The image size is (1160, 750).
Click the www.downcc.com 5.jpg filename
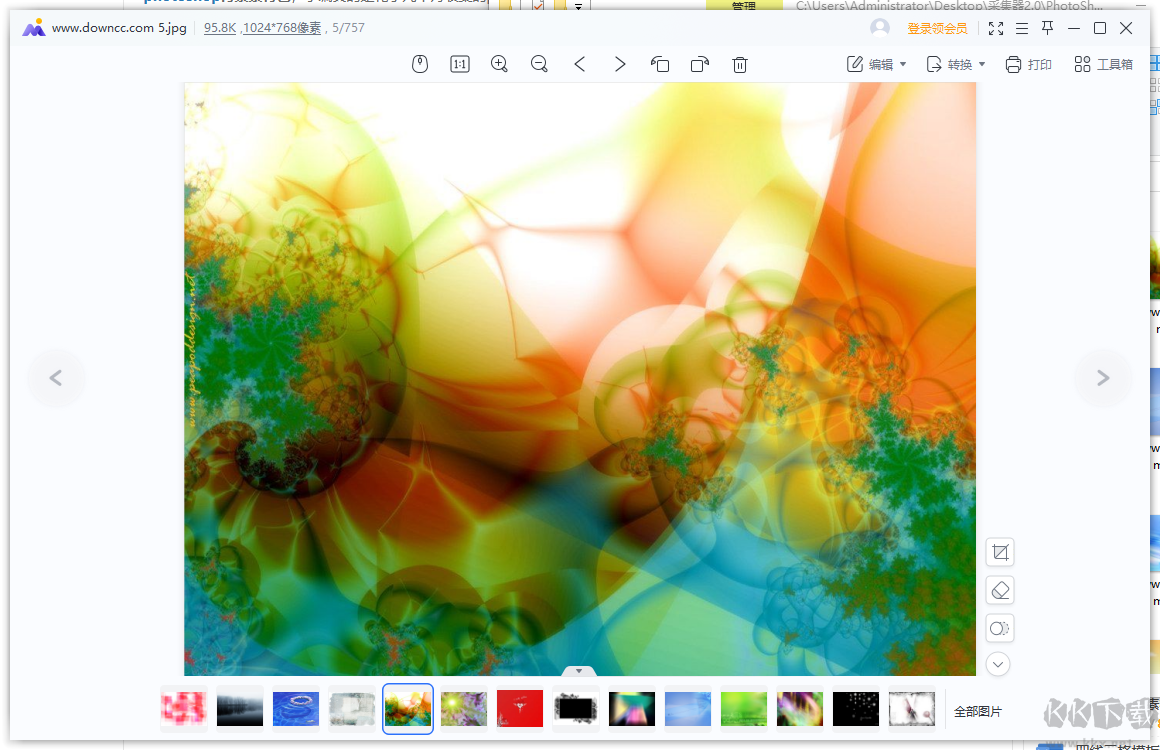point(119,28)
